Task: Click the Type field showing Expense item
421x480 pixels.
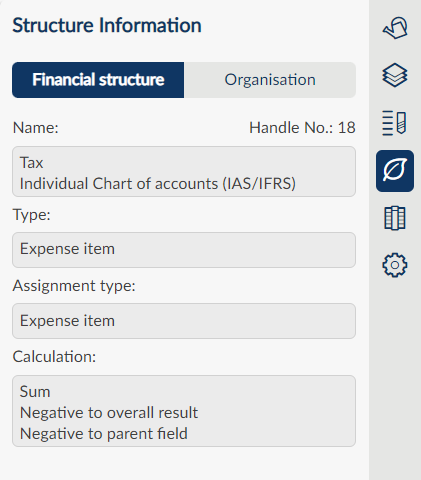Action: 184,250
